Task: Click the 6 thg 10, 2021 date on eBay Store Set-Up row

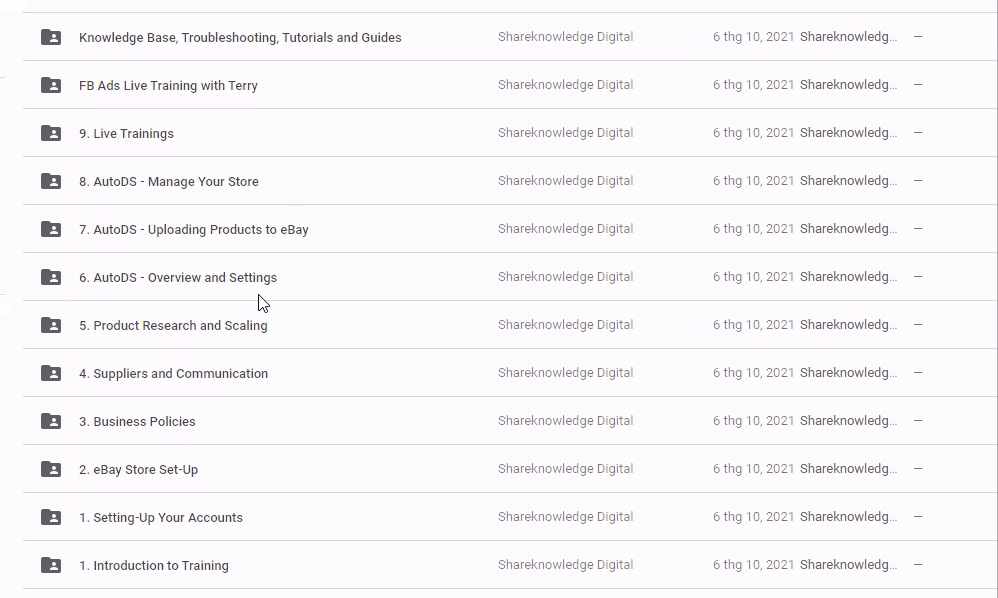Action: click(753, 469)
